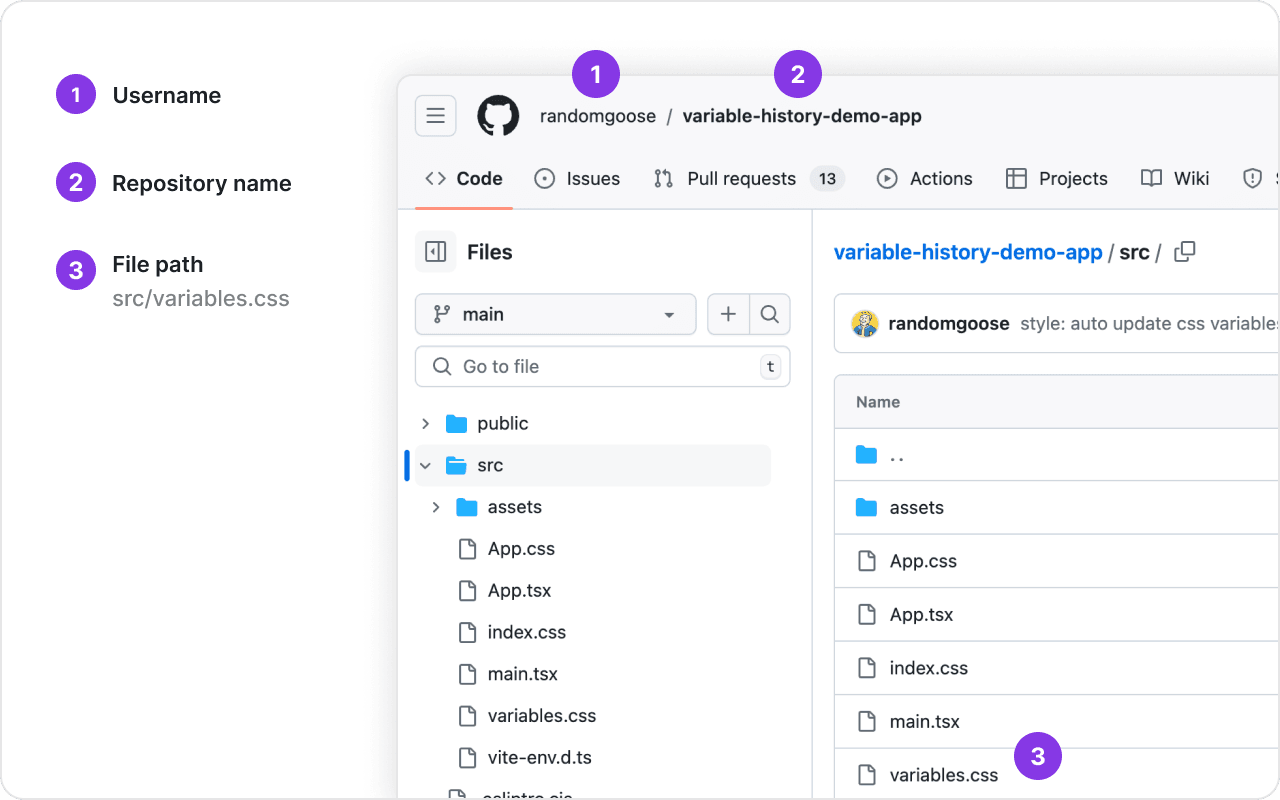Click the open folder icon beside src
Viewport: 1280px width, 800px height.
457,466
